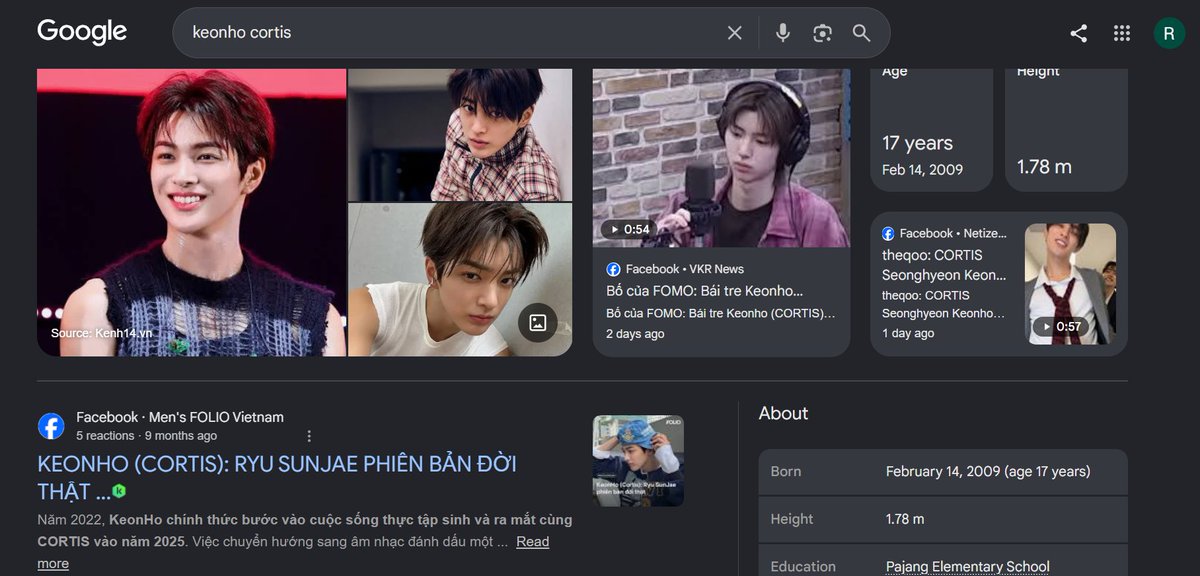Select the 1.78 m value in the About panel

click(905, 519)
